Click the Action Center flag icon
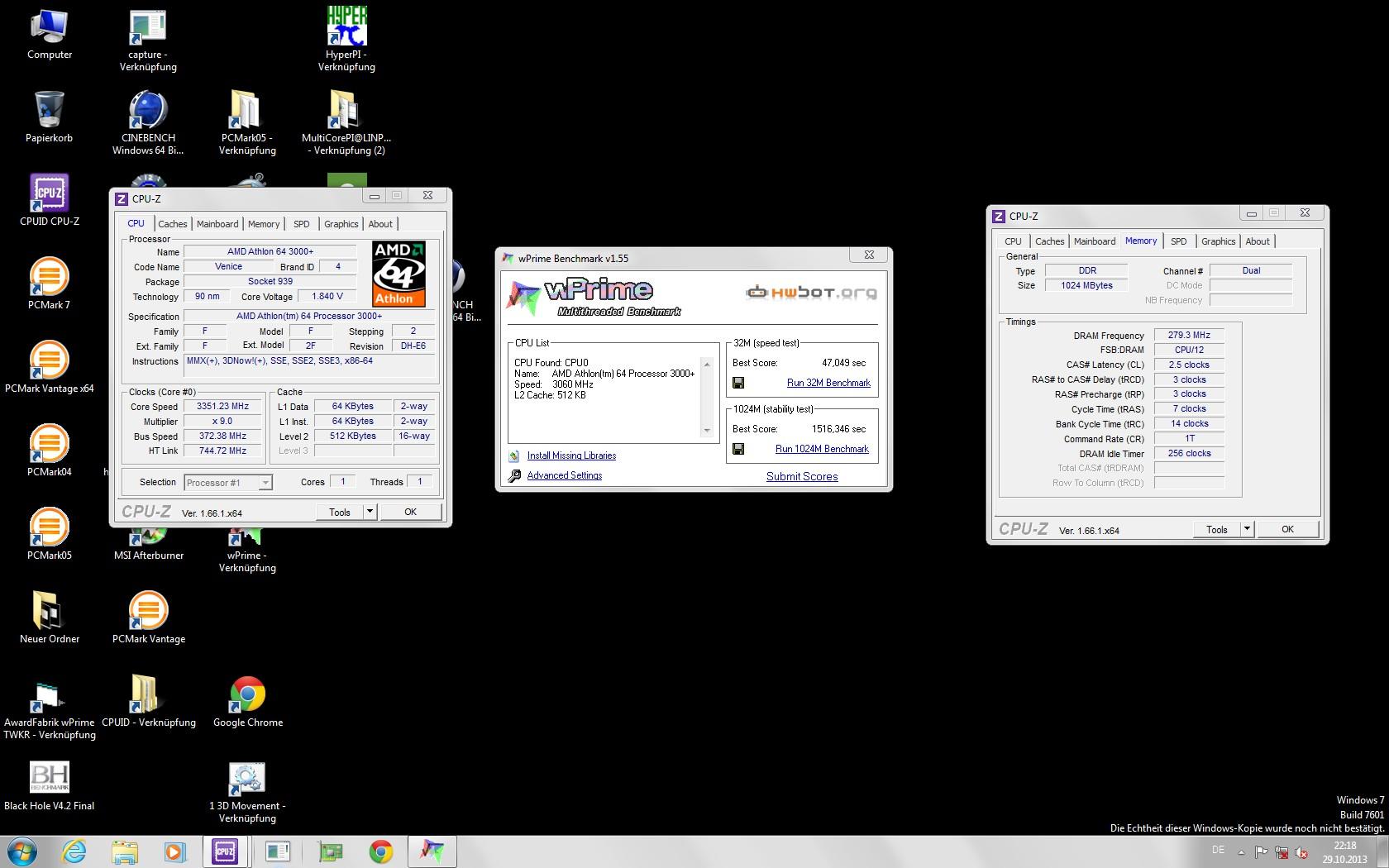This screenshot has height=868, width=1389. (1262, 851)
